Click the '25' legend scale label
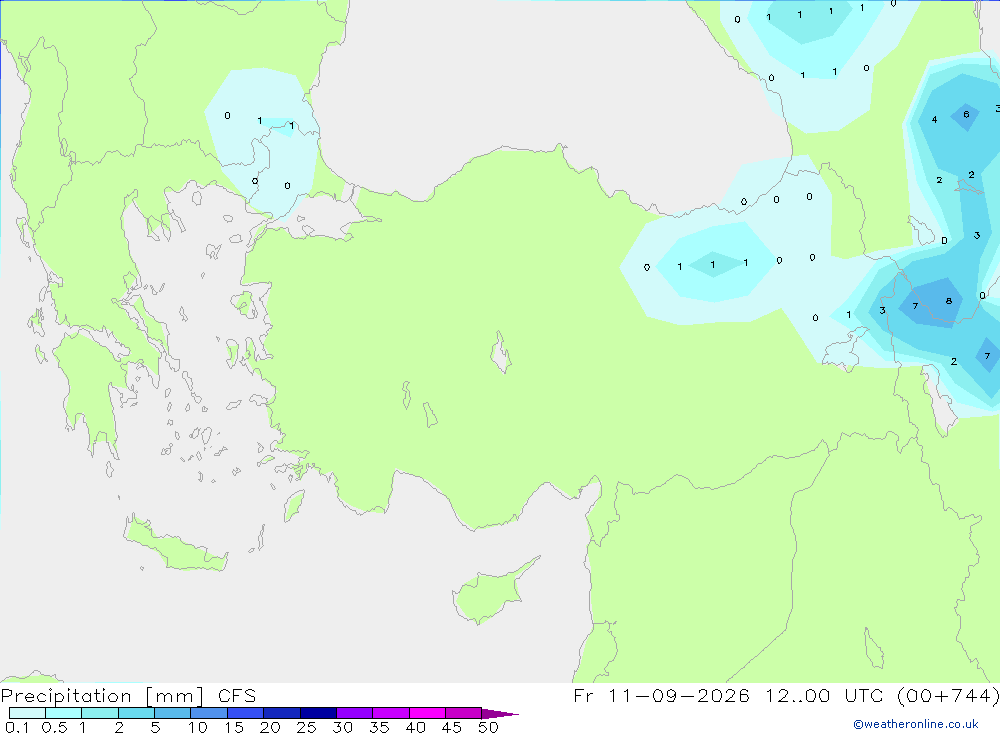Screen dimensions: 1000x733 [306, 727]
